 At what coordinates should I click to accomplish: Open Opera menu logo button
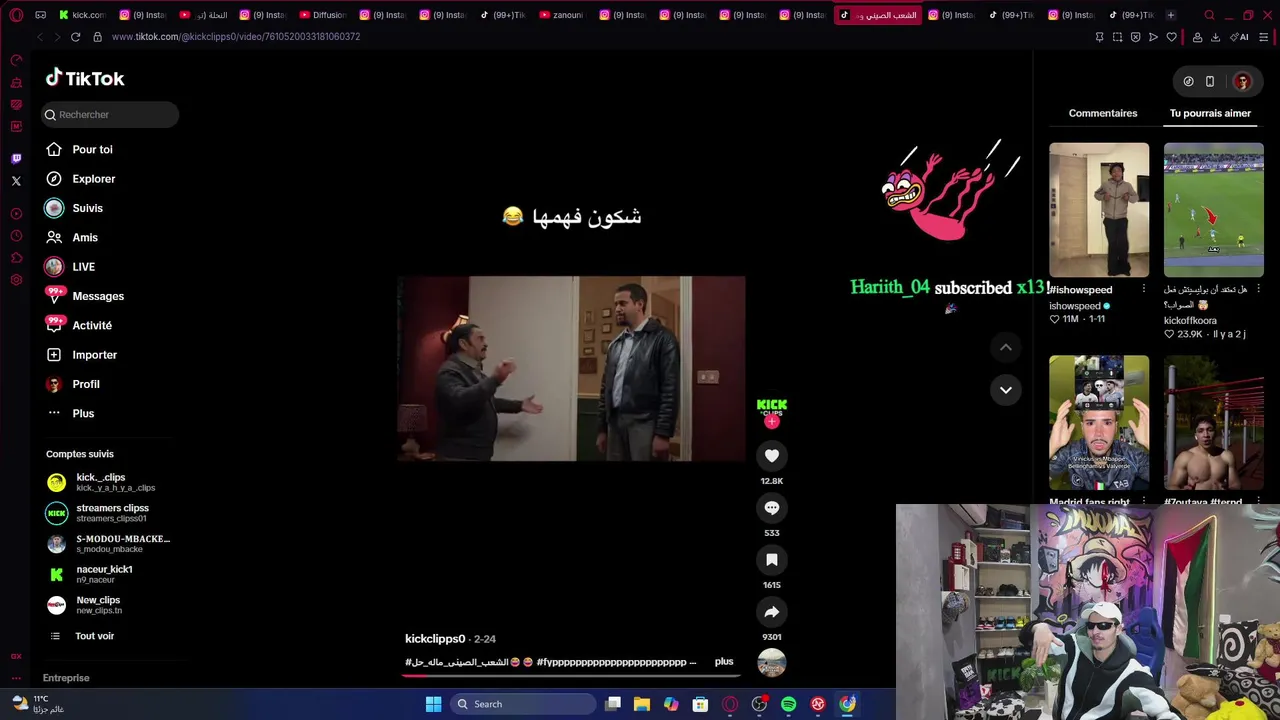[x=16, y=15]
